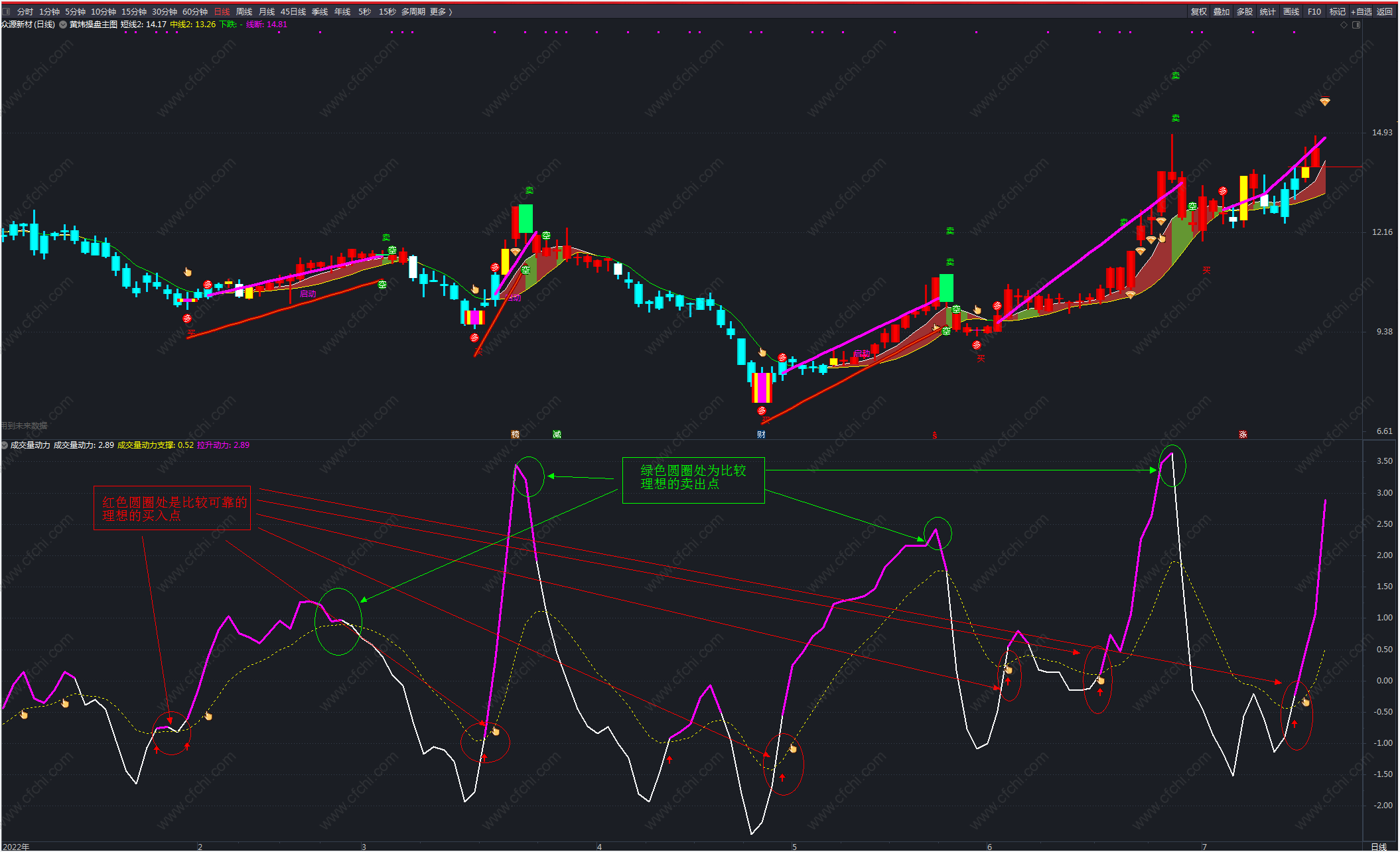Click the 日线 label in the bottom-right corner
The height and width of the screenshot is (852, 1400).
[x=1379, y=847]
